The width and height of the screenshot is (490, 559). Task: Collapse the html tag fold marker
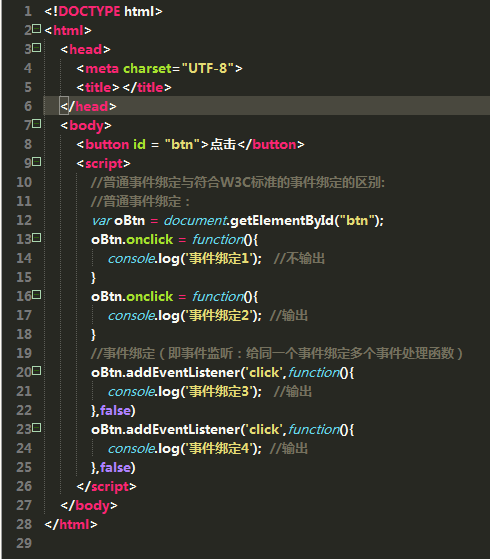(37, 29)
